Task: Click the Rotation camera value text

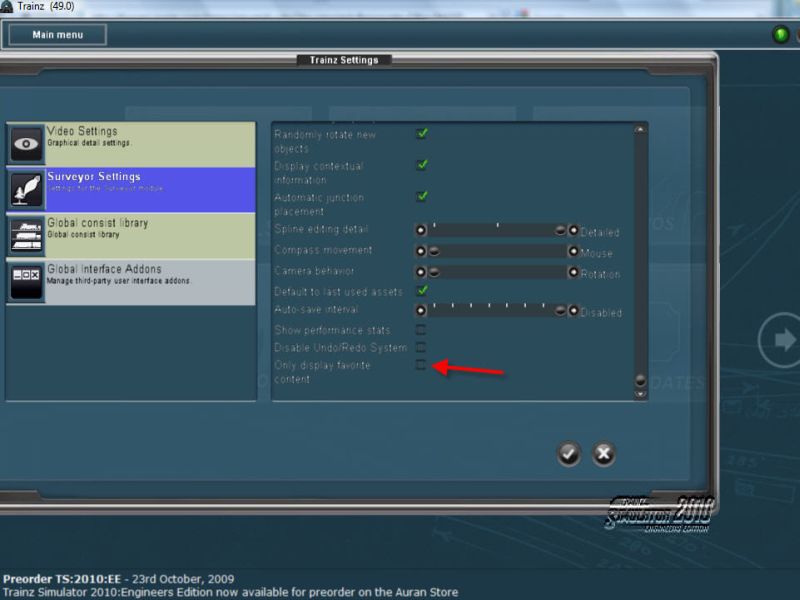Action: click(x=601, y=274)
